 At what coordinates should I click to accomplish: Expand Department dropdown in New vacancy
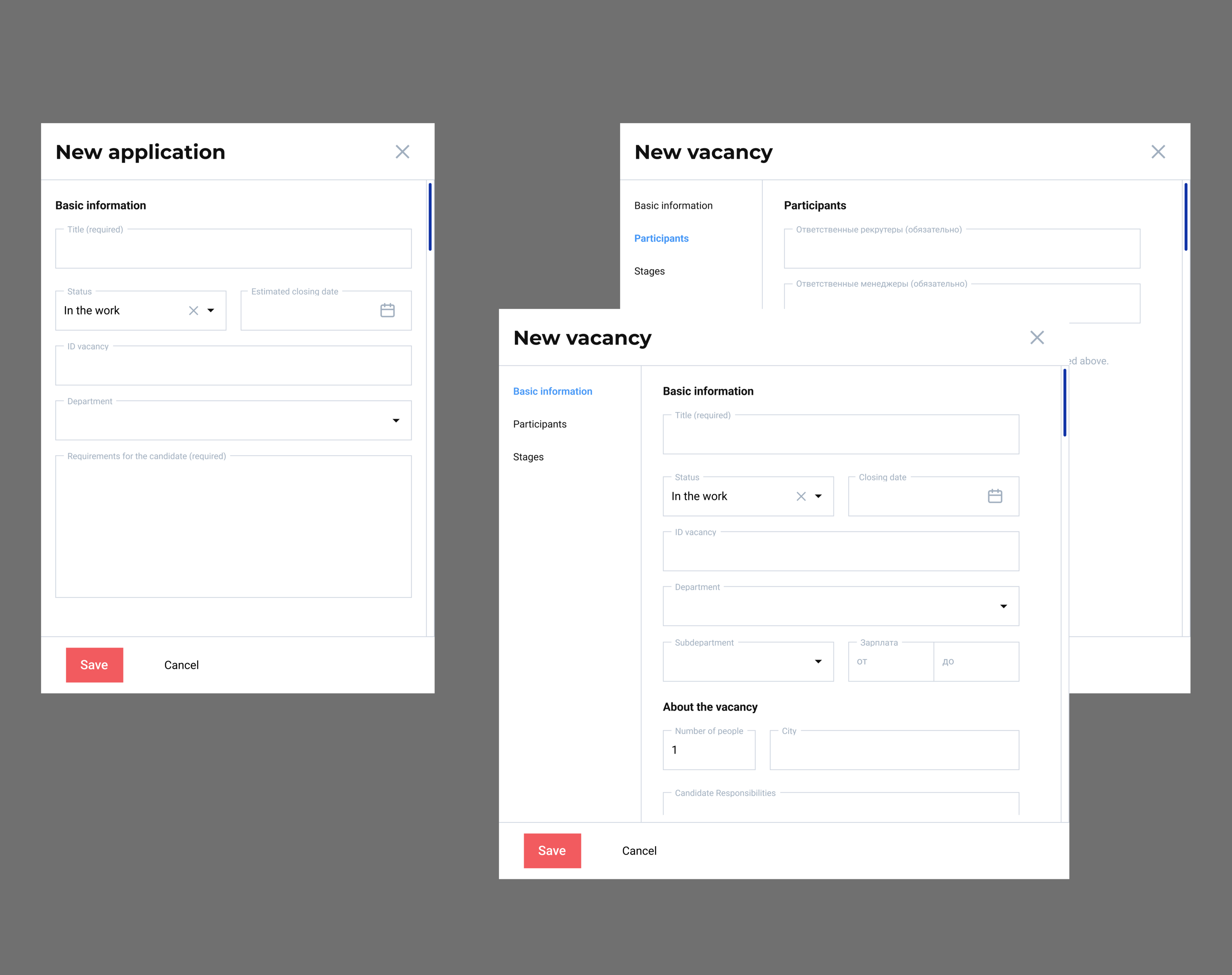click(1003, 606)
